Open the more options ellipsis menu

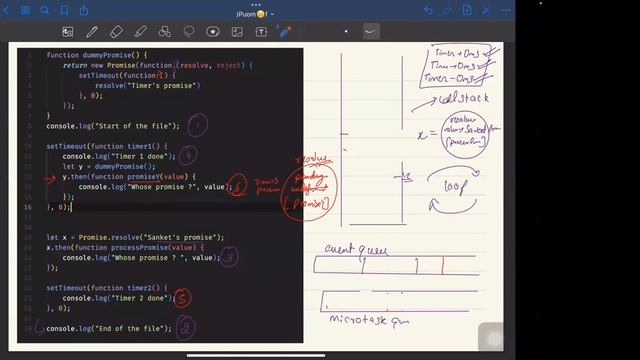pos(506,11)
